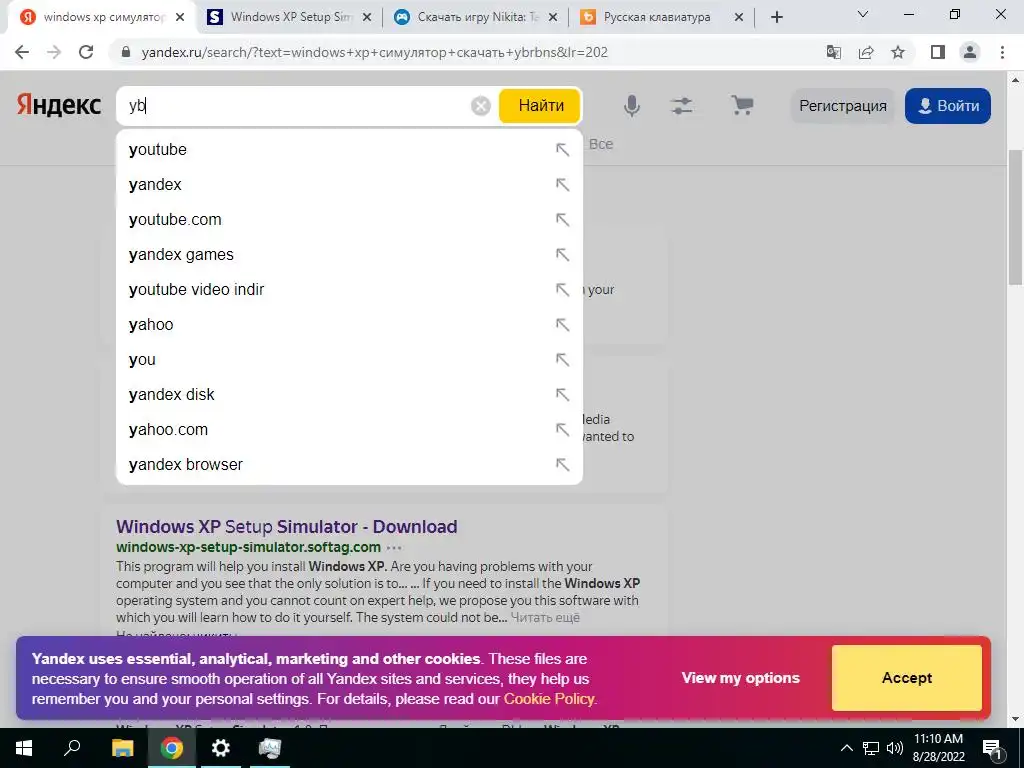Fill the search box with yandex browser via its arrow
The width and height of the screenshot is (1024, 768).
tap(562, 464)
